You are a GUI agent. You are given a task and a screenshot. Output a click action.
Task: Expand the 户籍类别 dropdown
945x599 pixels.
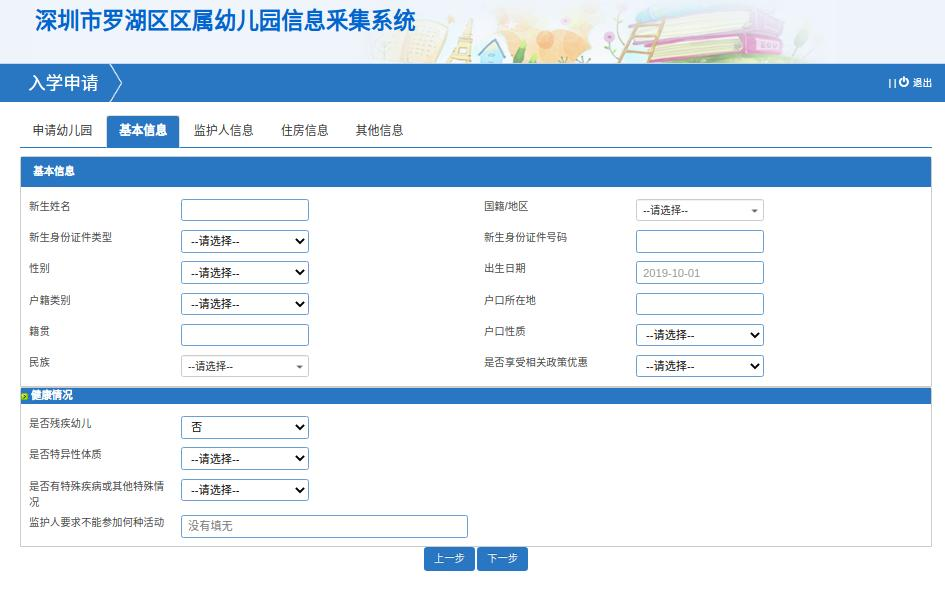[x=244, y=303]
